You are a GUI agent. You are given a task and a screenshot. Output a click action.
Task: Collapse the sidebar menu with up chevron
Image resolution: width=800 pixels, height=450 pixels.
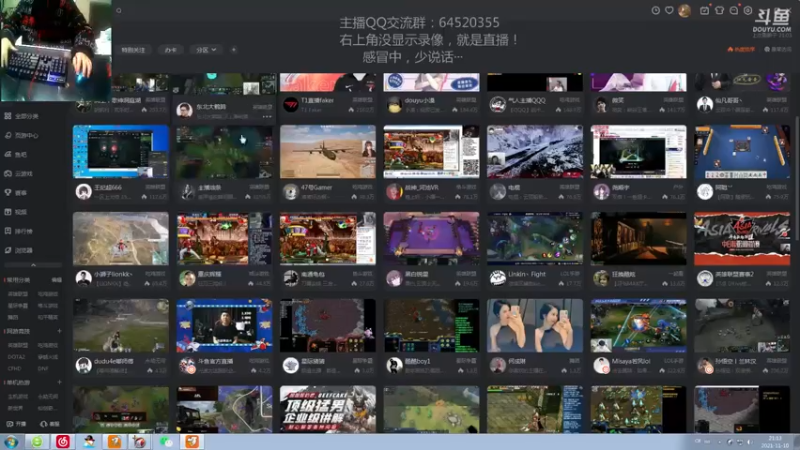[x=33, y=265]
